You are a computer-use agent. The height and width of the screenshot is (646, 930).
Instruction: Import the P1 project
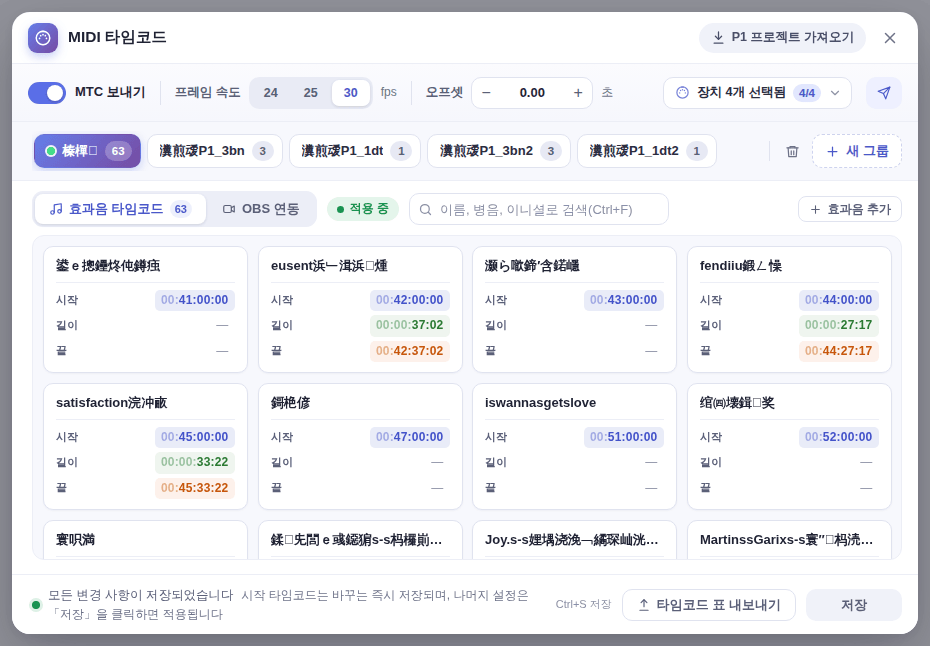coord(782,38)
